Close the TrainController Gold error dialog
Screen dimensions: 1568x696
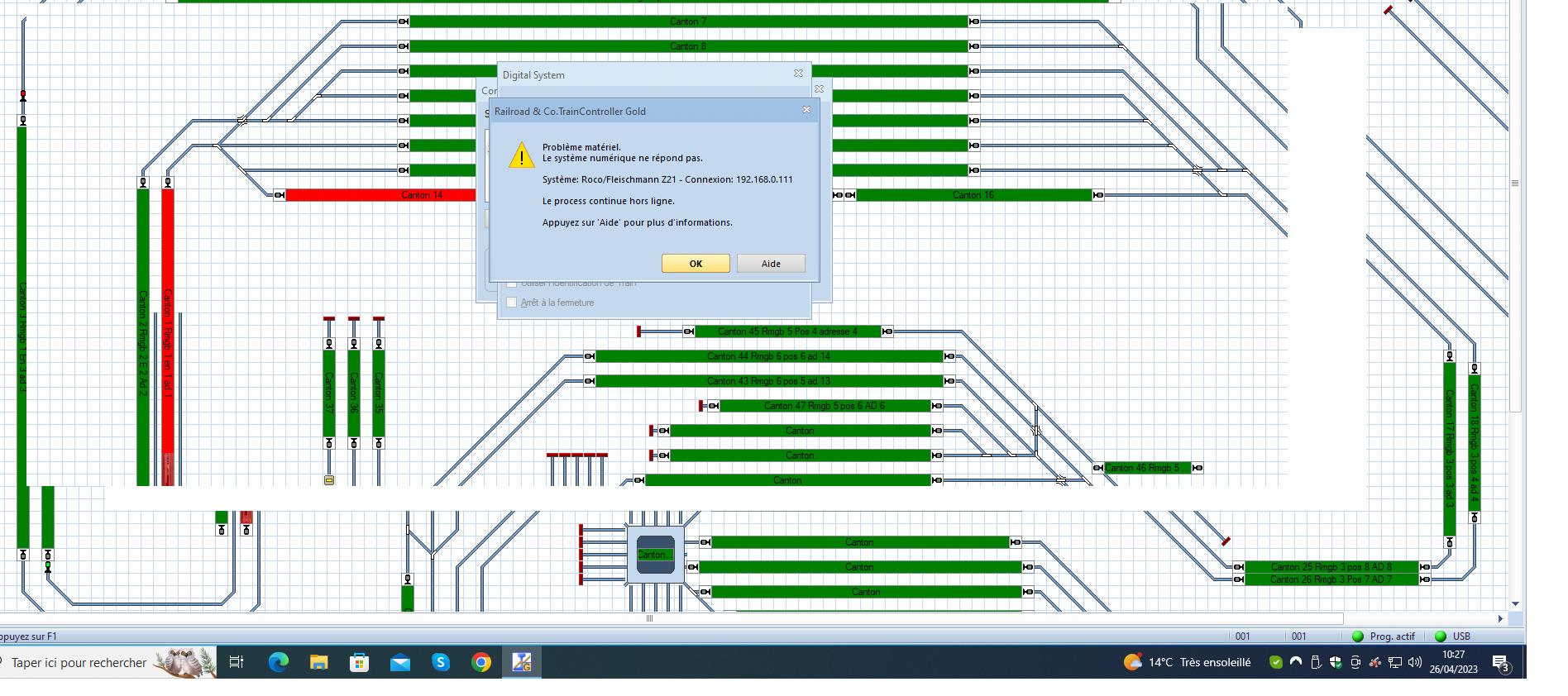click(807, 110)
